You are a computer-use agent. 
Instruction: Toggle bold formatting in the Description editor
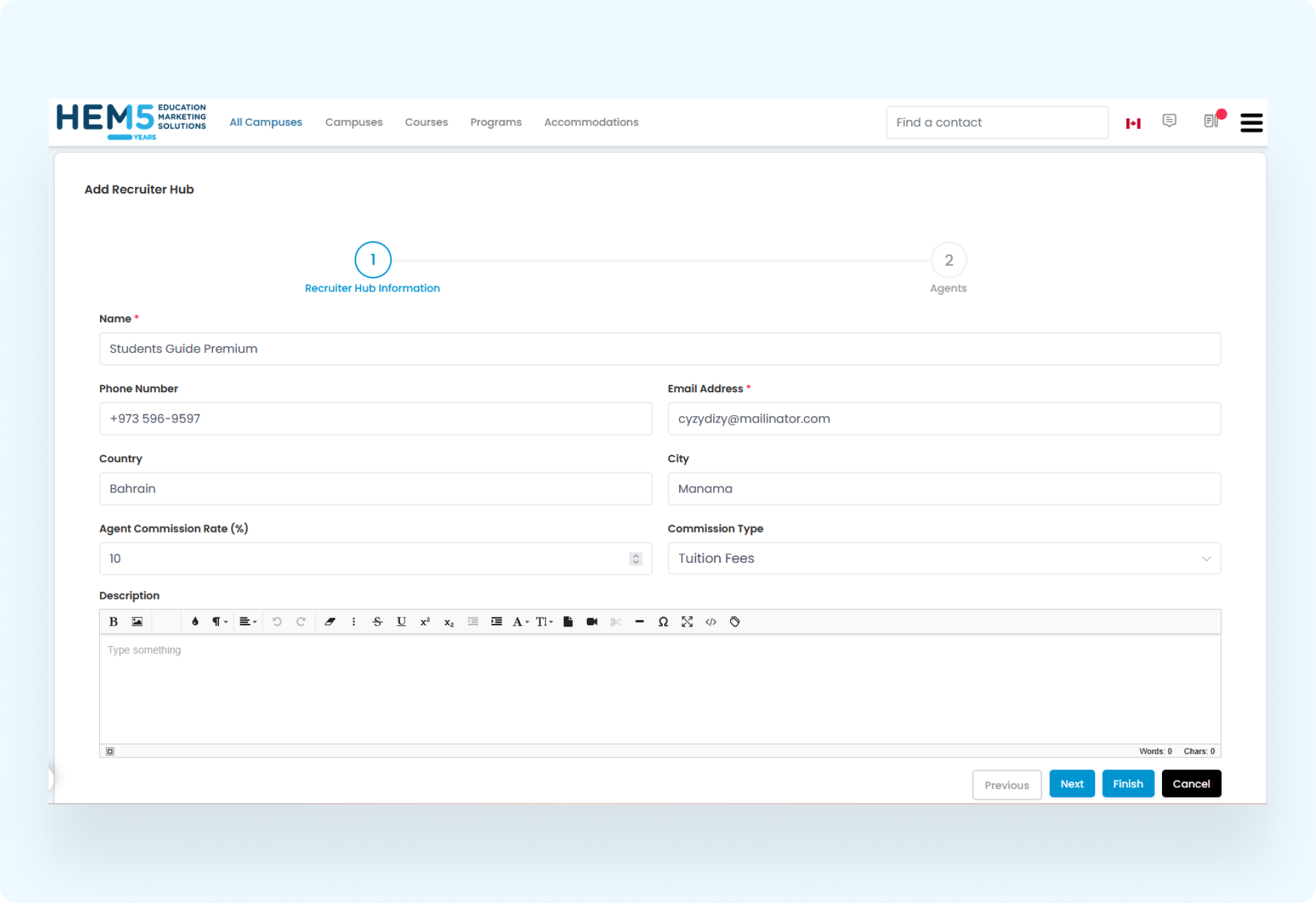coord(113,621)
